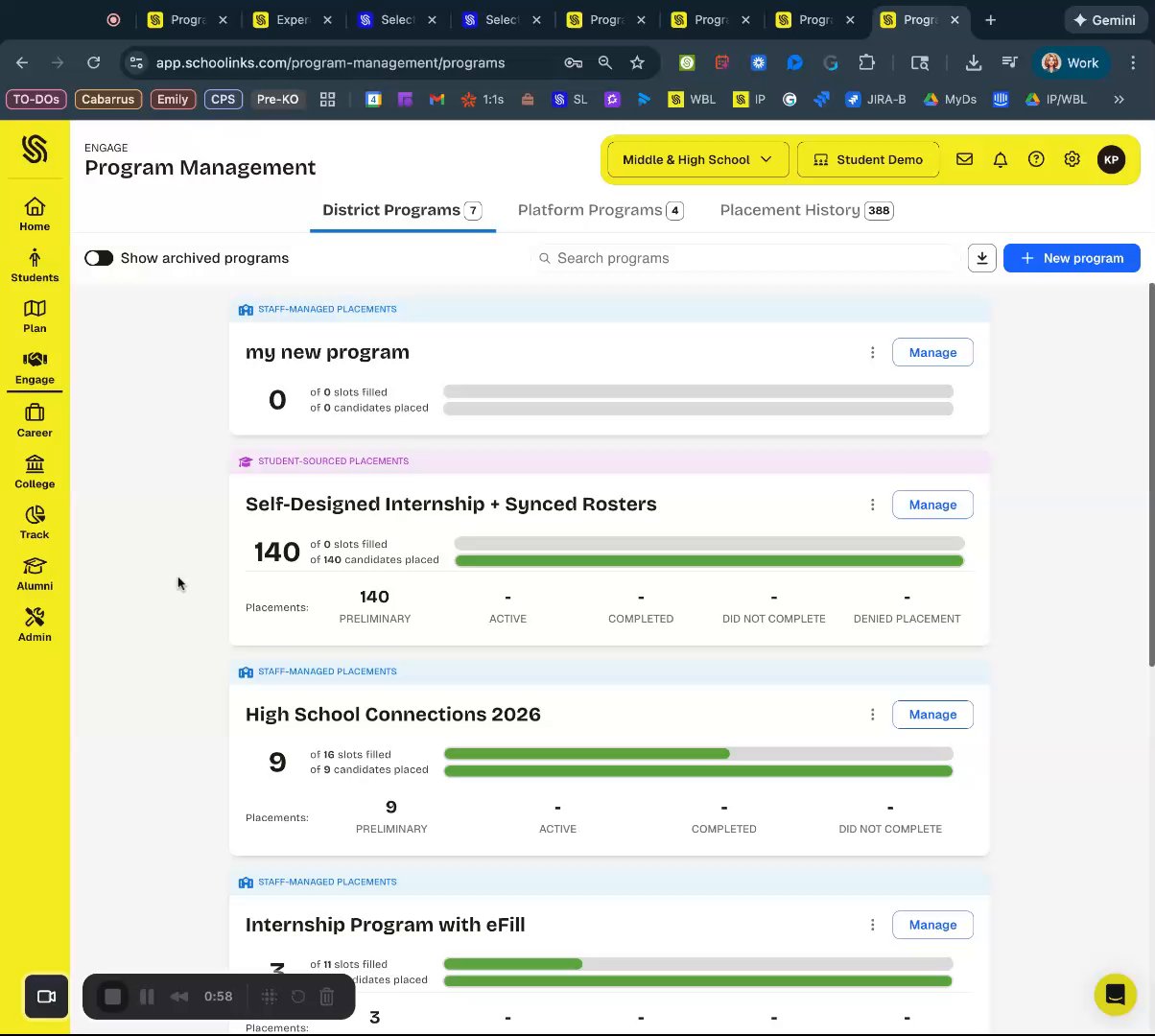This screenshot has width=1155, height=1036.
Task: Focus the Search programs field
Action: point(746,258)
